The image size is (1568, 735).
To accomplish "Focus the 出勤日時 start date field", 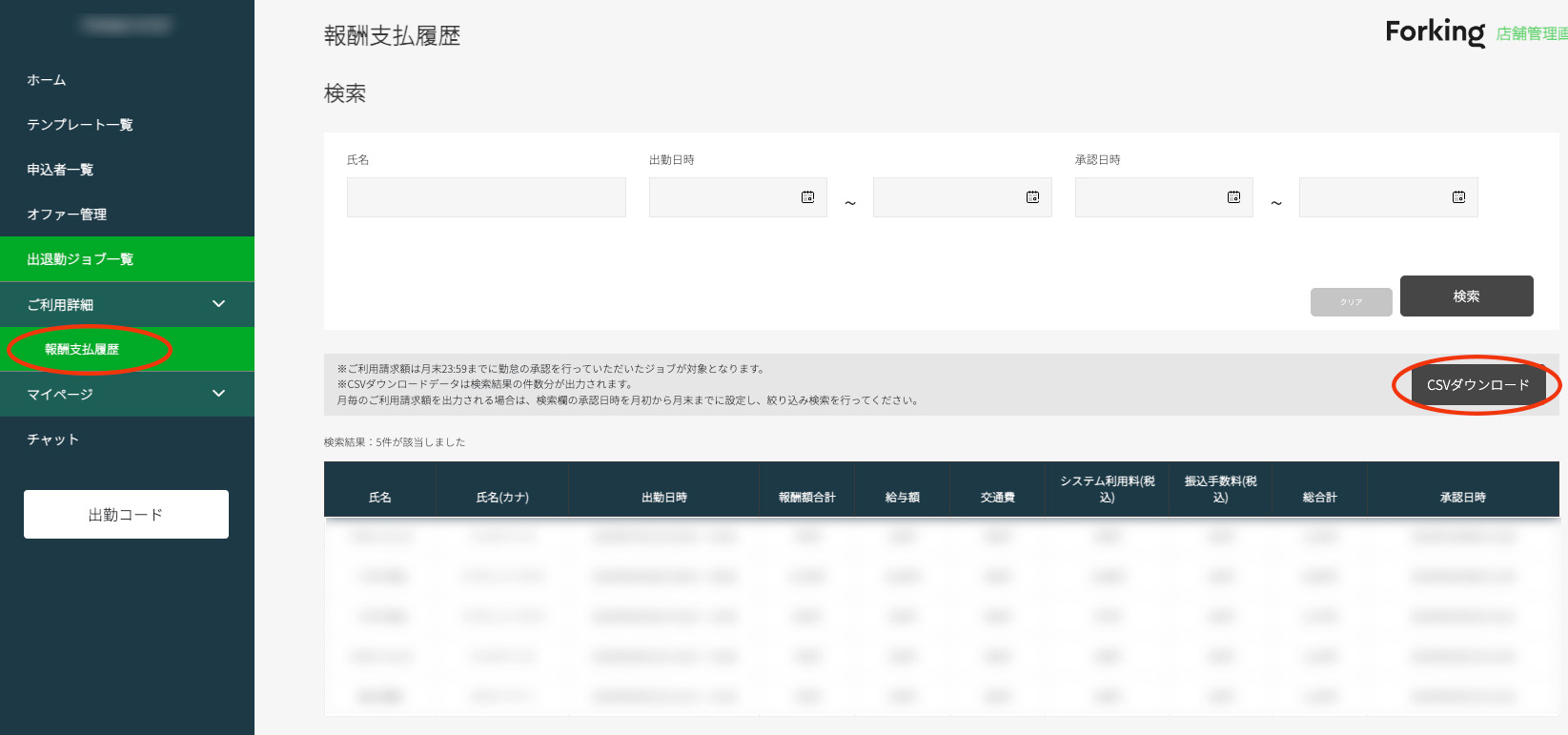I will [x=738, y=197].
